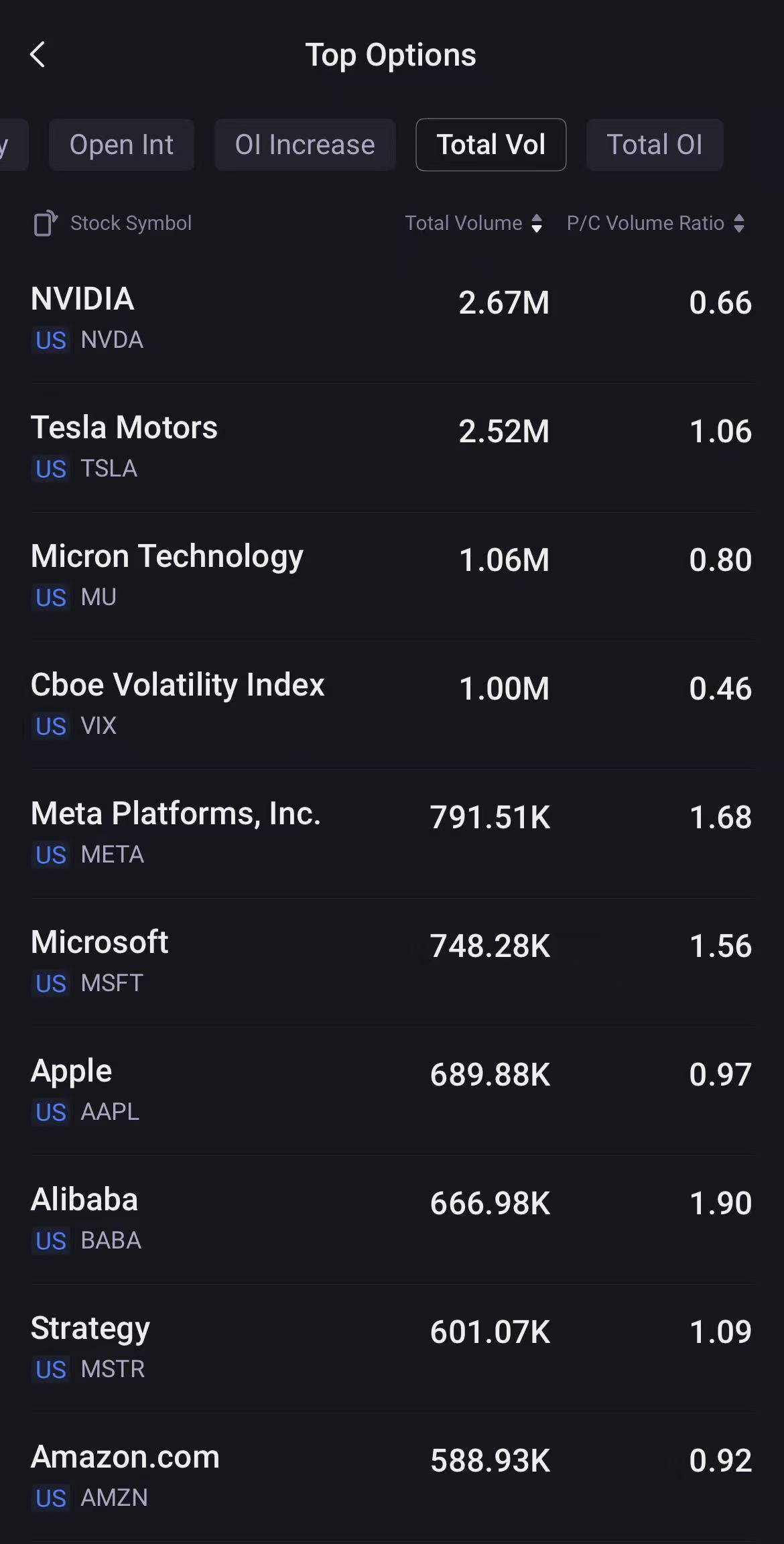Select the Apple stock row
784x1544 pixels.
pyautogui.click(x=392, y=1090)
